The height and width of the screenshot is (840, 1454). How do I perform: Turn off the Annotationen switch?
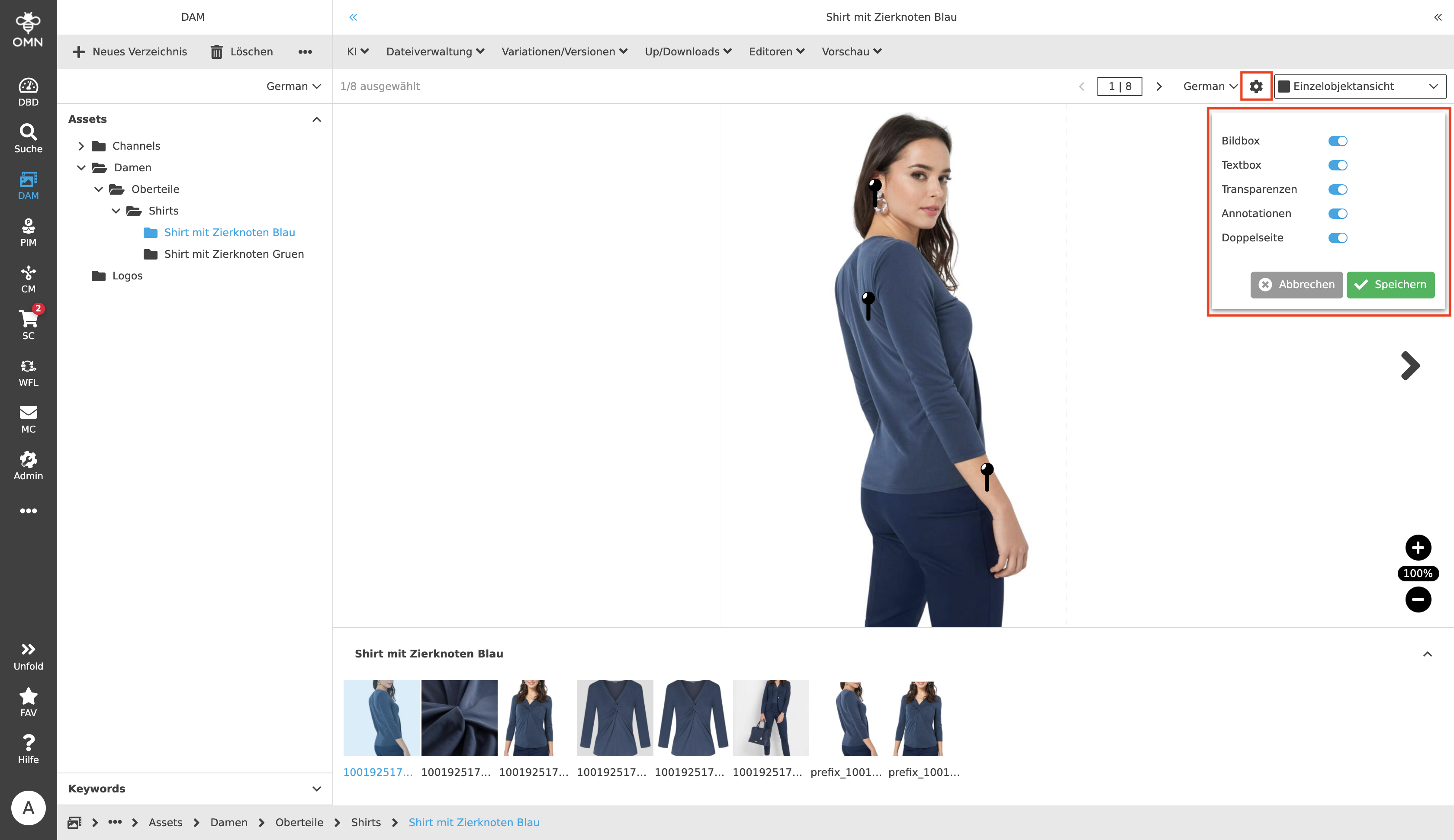1338,214
